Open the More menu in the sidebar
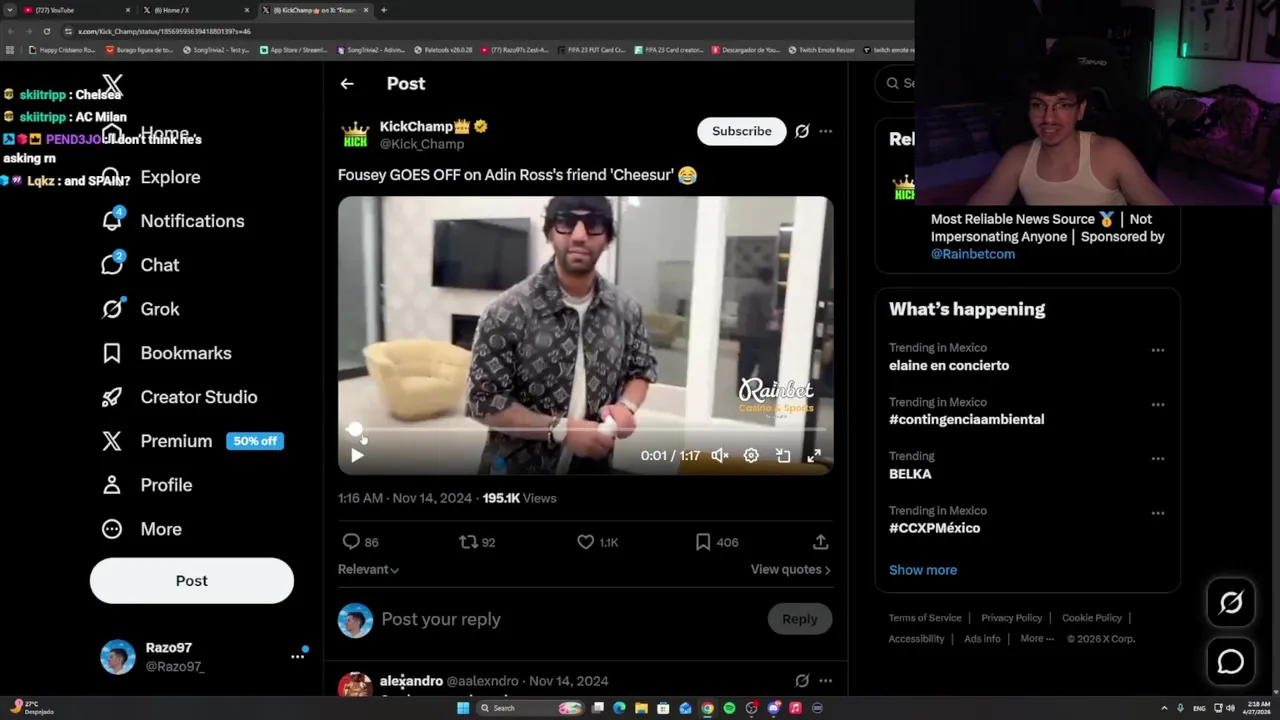The image size is (1280, 720). point(142,529)
